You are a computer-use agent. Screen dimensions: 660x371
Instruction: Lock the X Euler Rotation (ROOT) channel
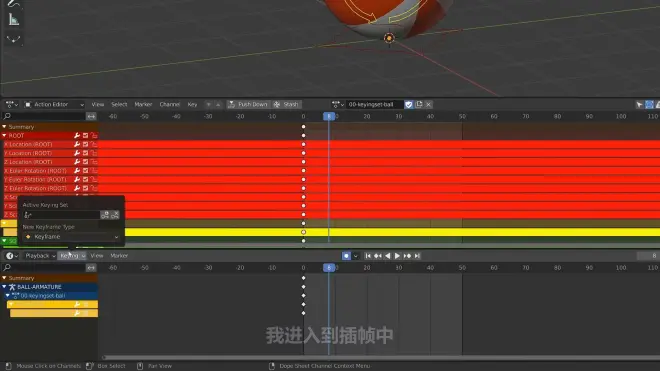[94, 171]
